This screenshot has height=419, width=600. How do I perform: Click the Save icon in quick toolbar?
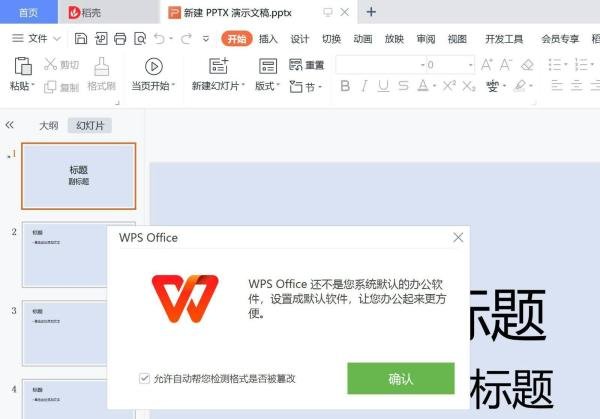click(x=81, y=39)
